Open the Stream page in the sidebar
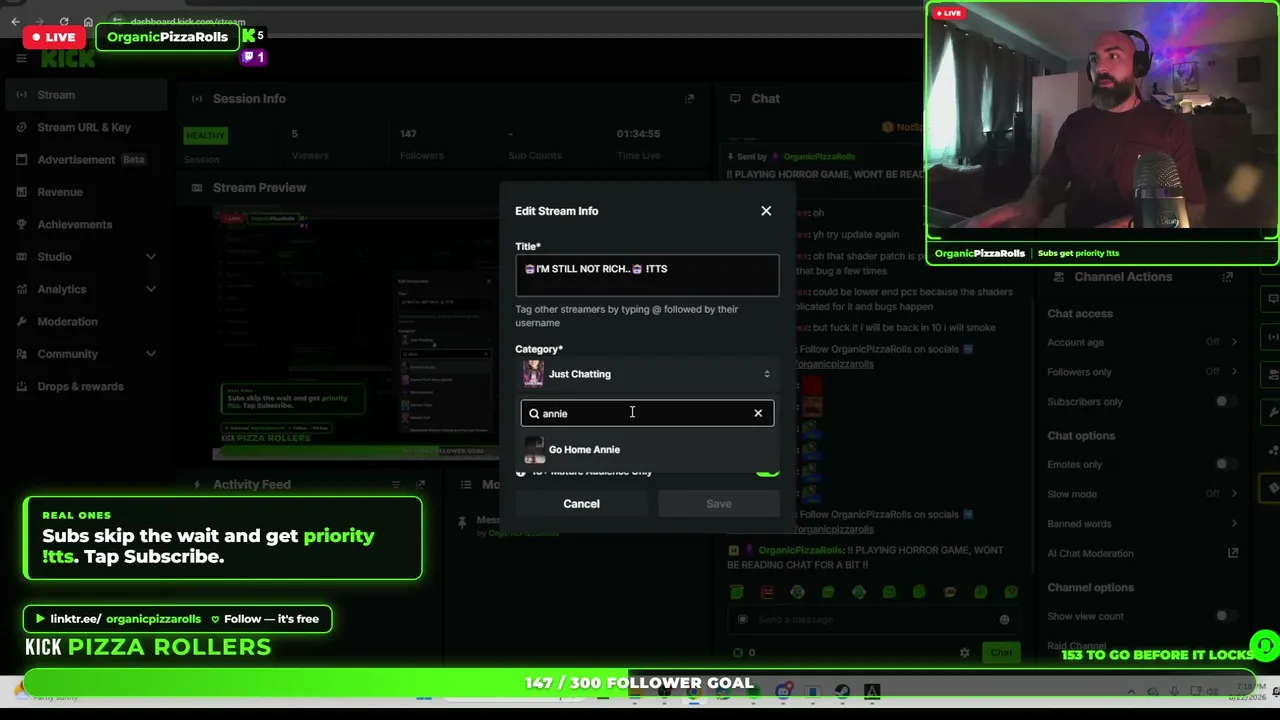This screenshot has height=720, width=1280. [84, 95]
